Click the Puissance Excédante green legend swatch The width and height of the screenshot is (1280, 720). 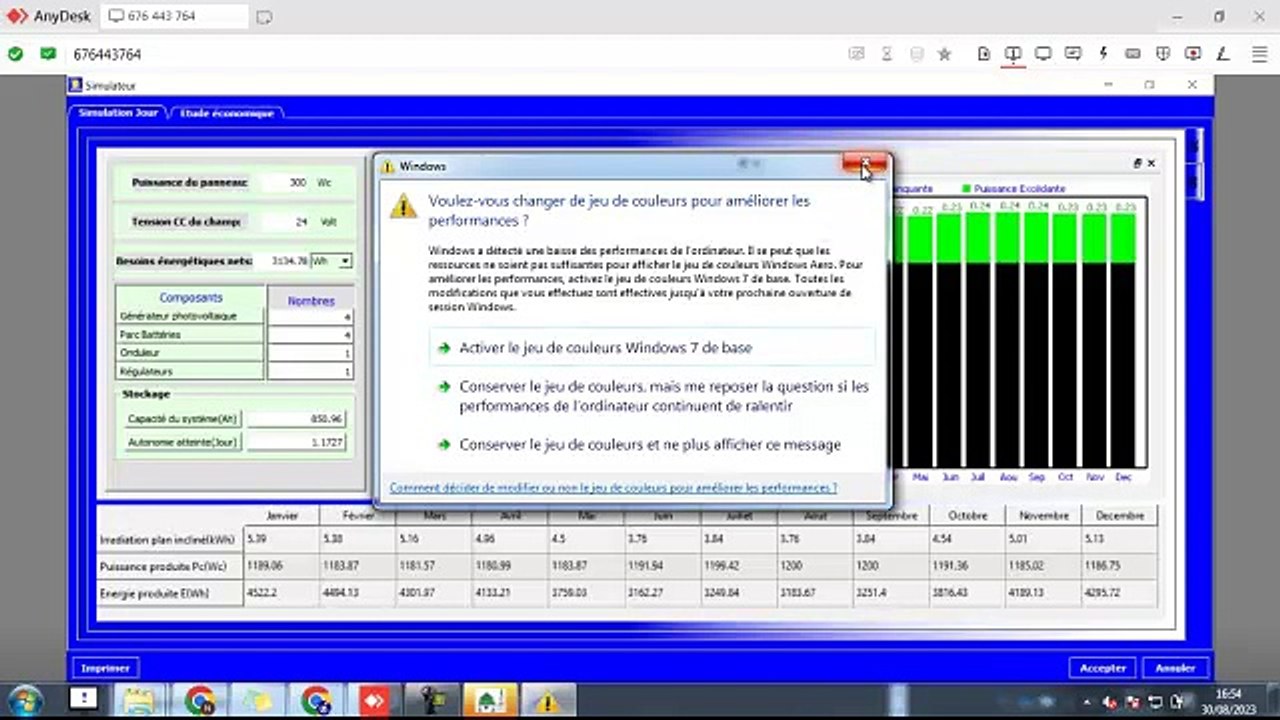tap(966, 188)
